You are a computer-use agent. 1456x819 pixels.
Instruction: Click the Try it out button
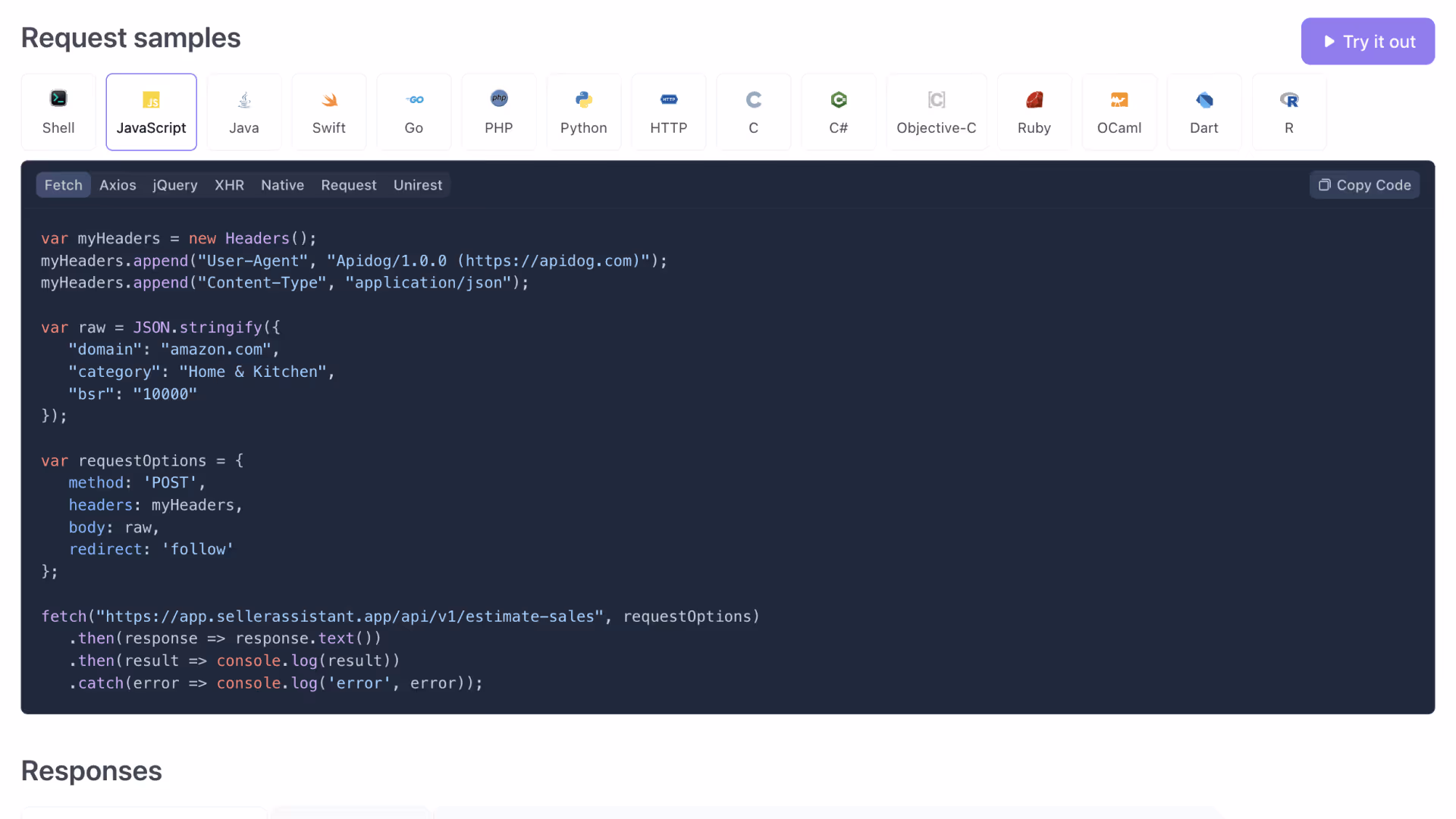point(1367,41)
